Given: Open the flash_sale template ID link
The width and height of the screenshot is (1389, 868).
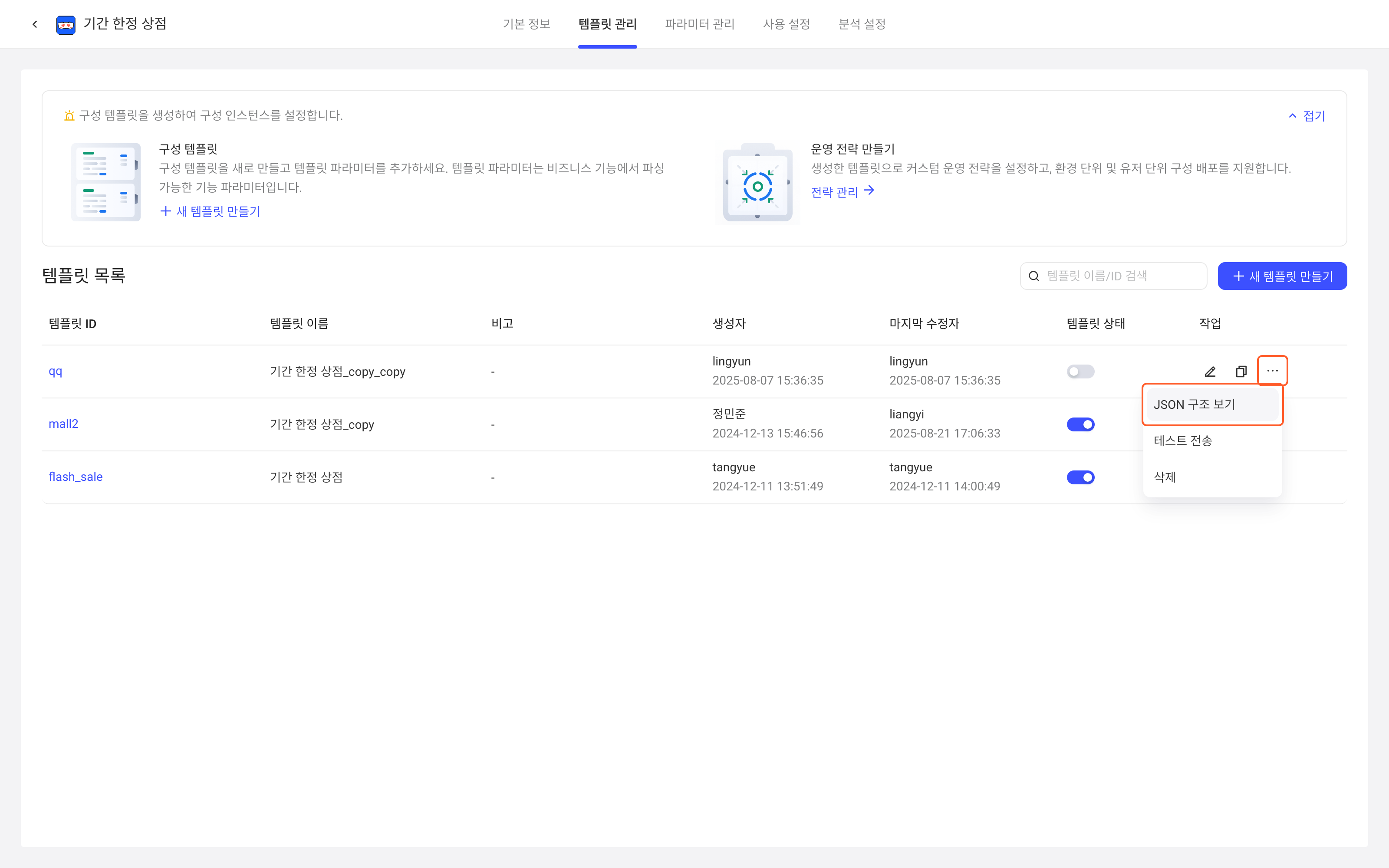Looking at the screenshot, I should (75, 477).
